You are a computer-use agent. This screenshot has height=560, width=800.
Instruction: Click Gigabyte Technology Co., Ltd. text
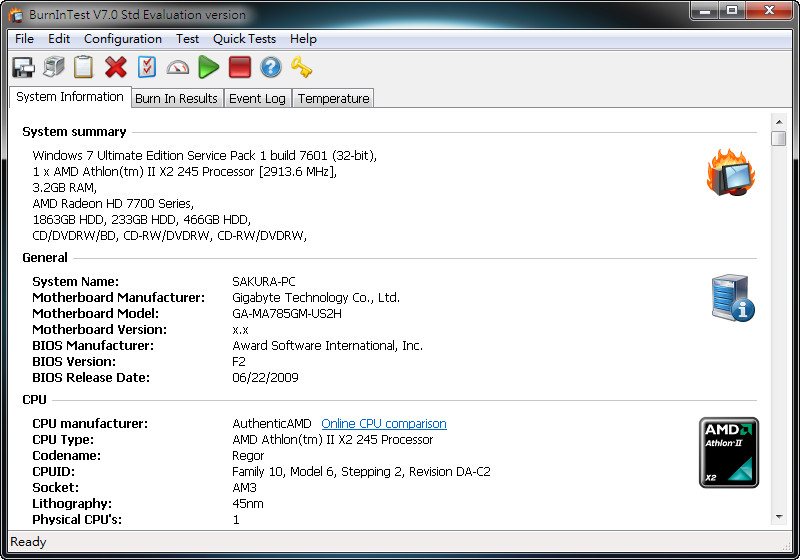[x=316, y=298]
